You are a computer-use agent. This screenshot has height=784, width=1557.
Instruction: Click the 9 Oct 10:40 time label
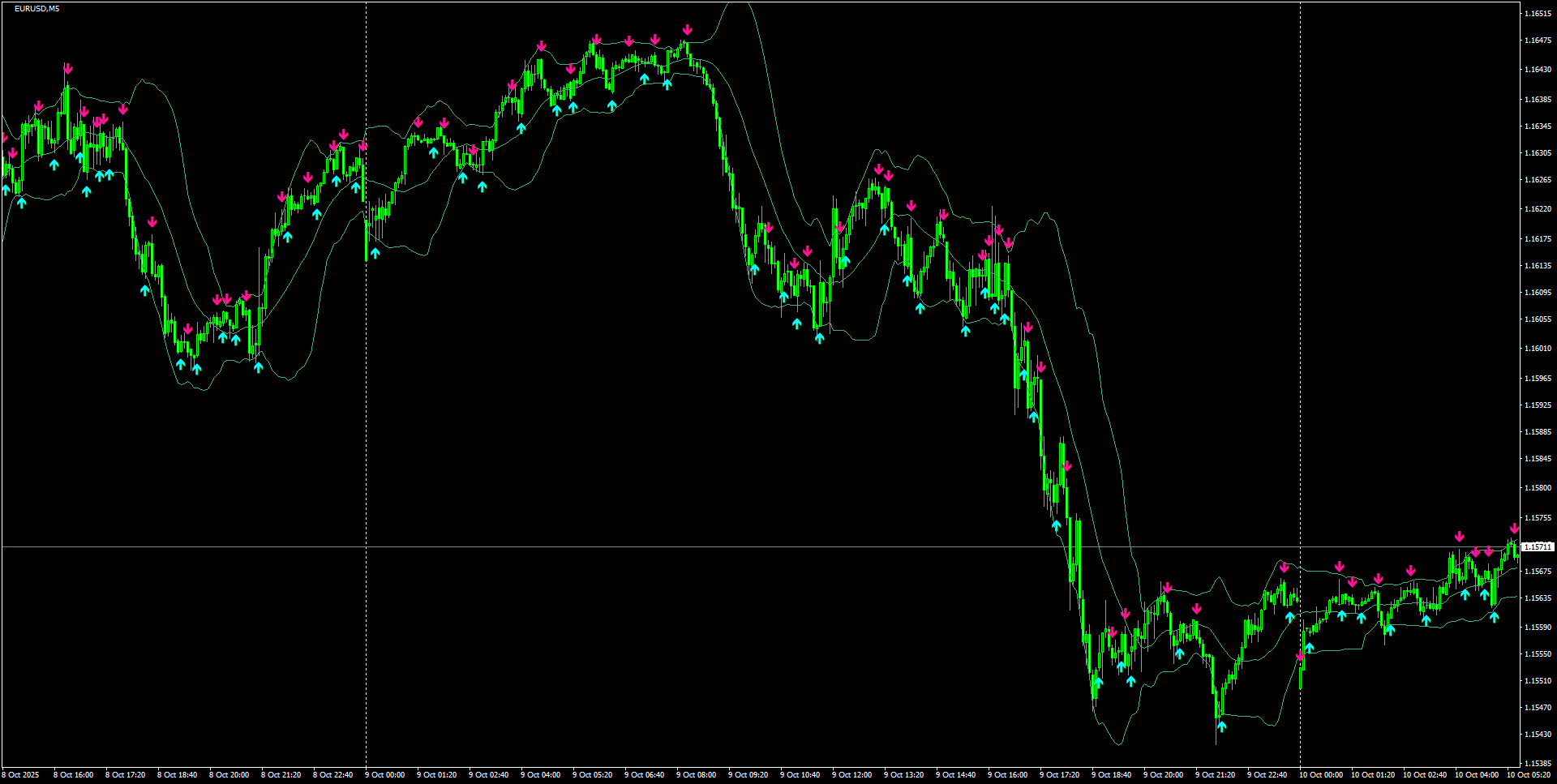[800, 775]
